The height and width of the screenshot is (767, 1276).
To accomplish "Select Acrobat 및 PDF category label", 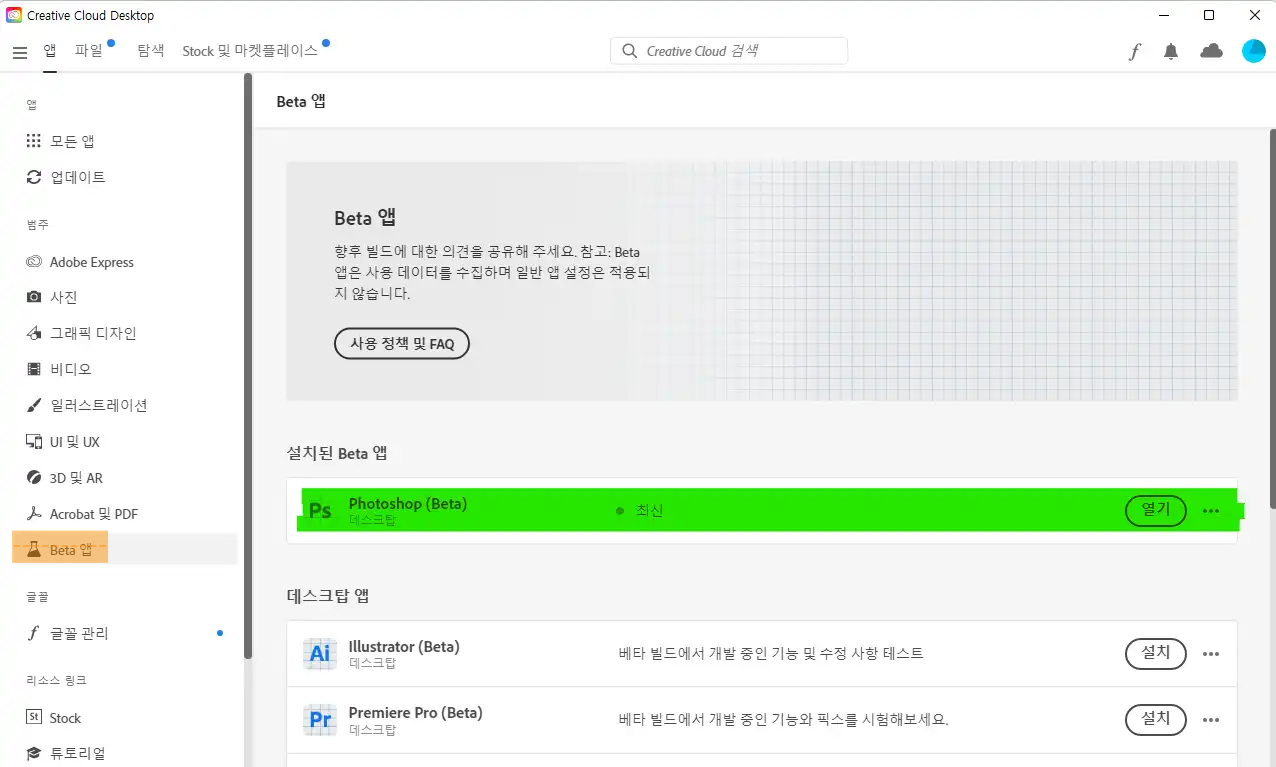I will point(94,514).
